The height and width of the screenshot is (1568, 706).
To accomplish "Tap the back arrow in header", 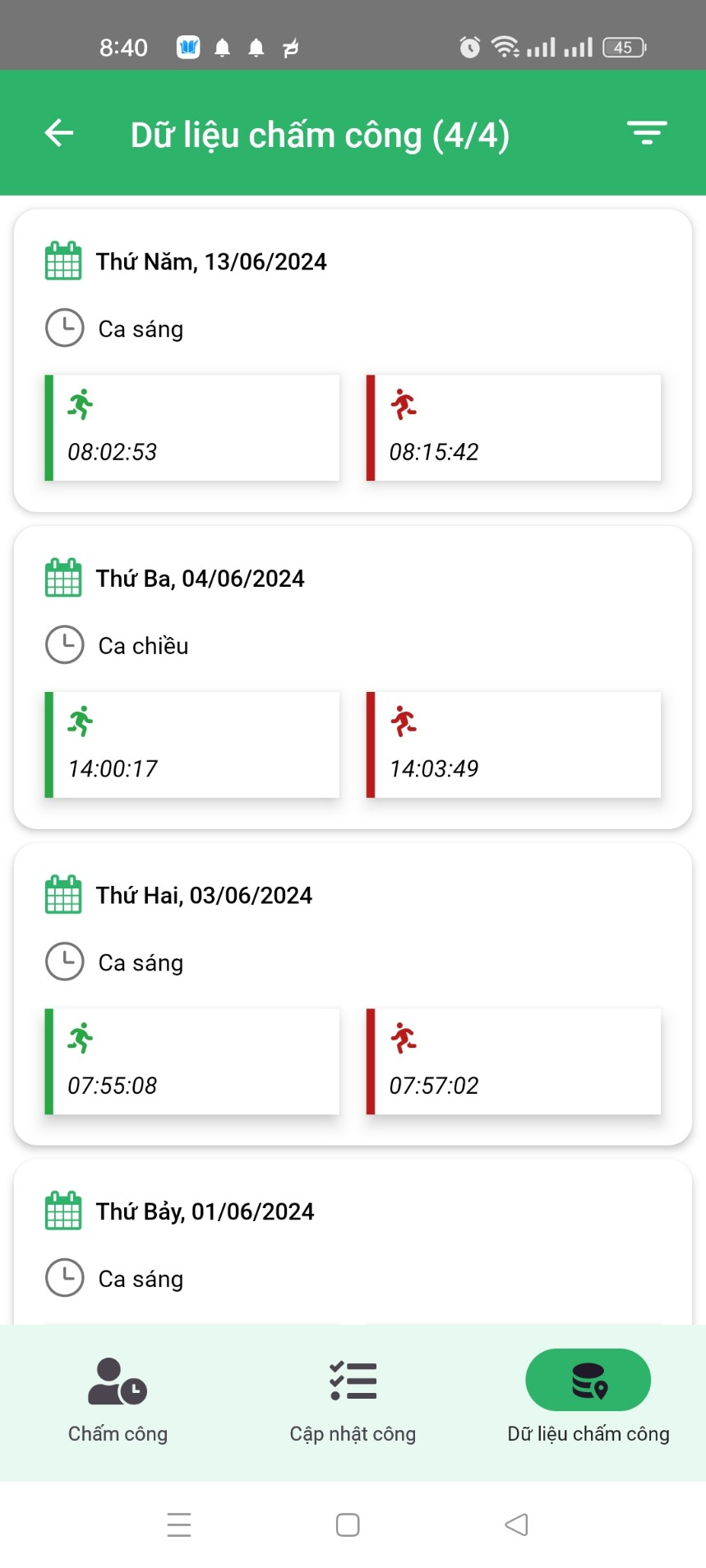I will click(x=59, y=133).
